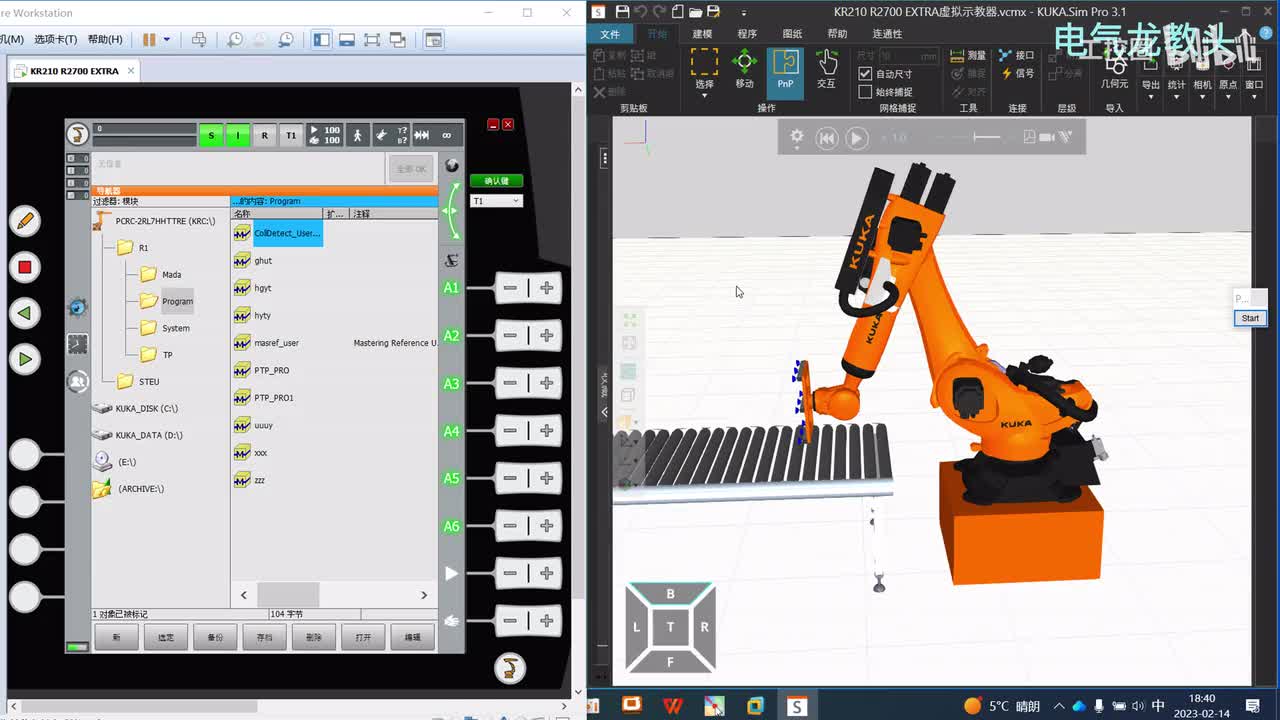The width and height of the screenshot is (1280, 720).
Task: Open the Windows notification center icon
Action: point(1253,706)
